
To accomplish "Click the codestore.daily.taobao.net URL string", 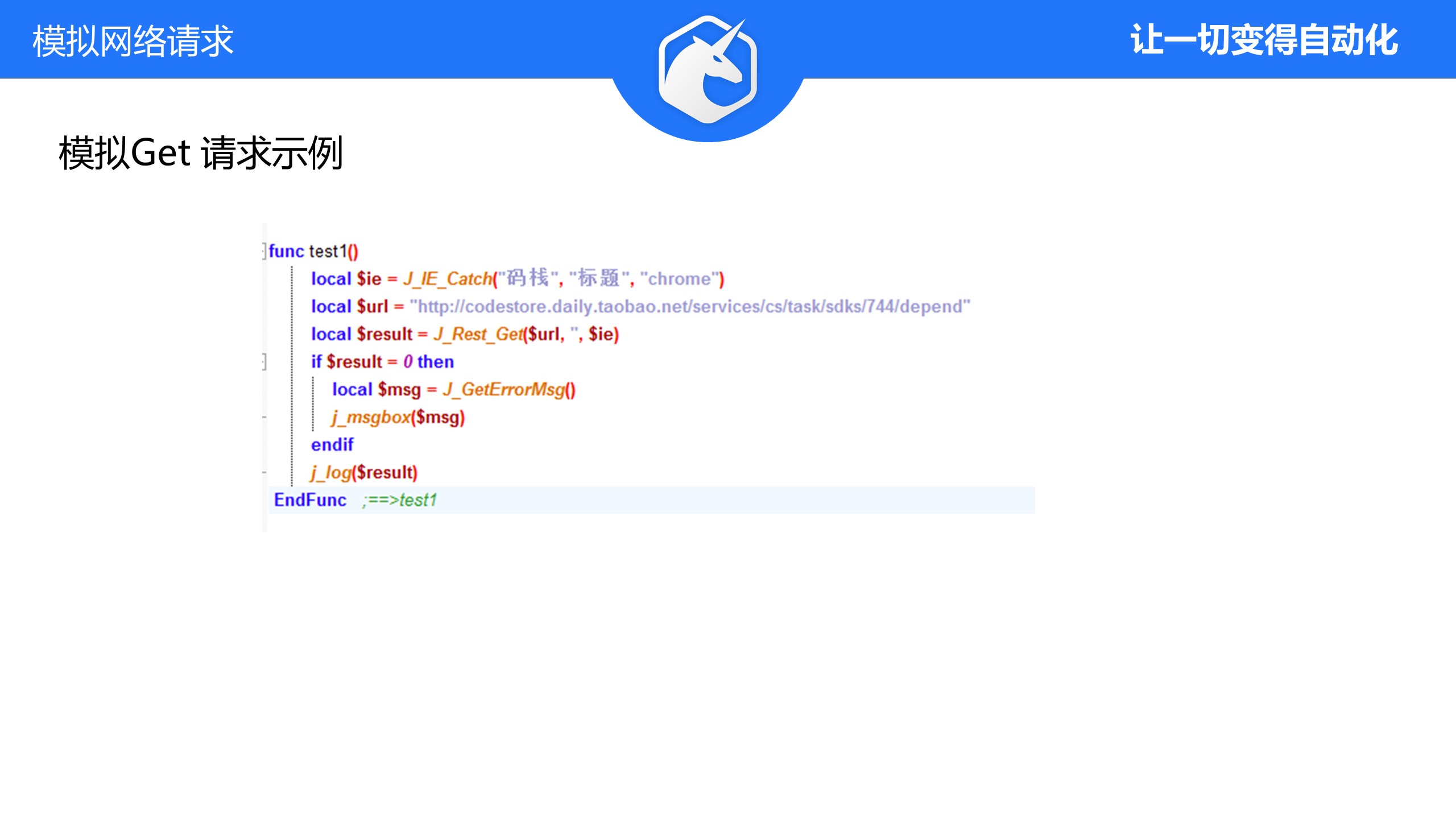I will (689, 307).
